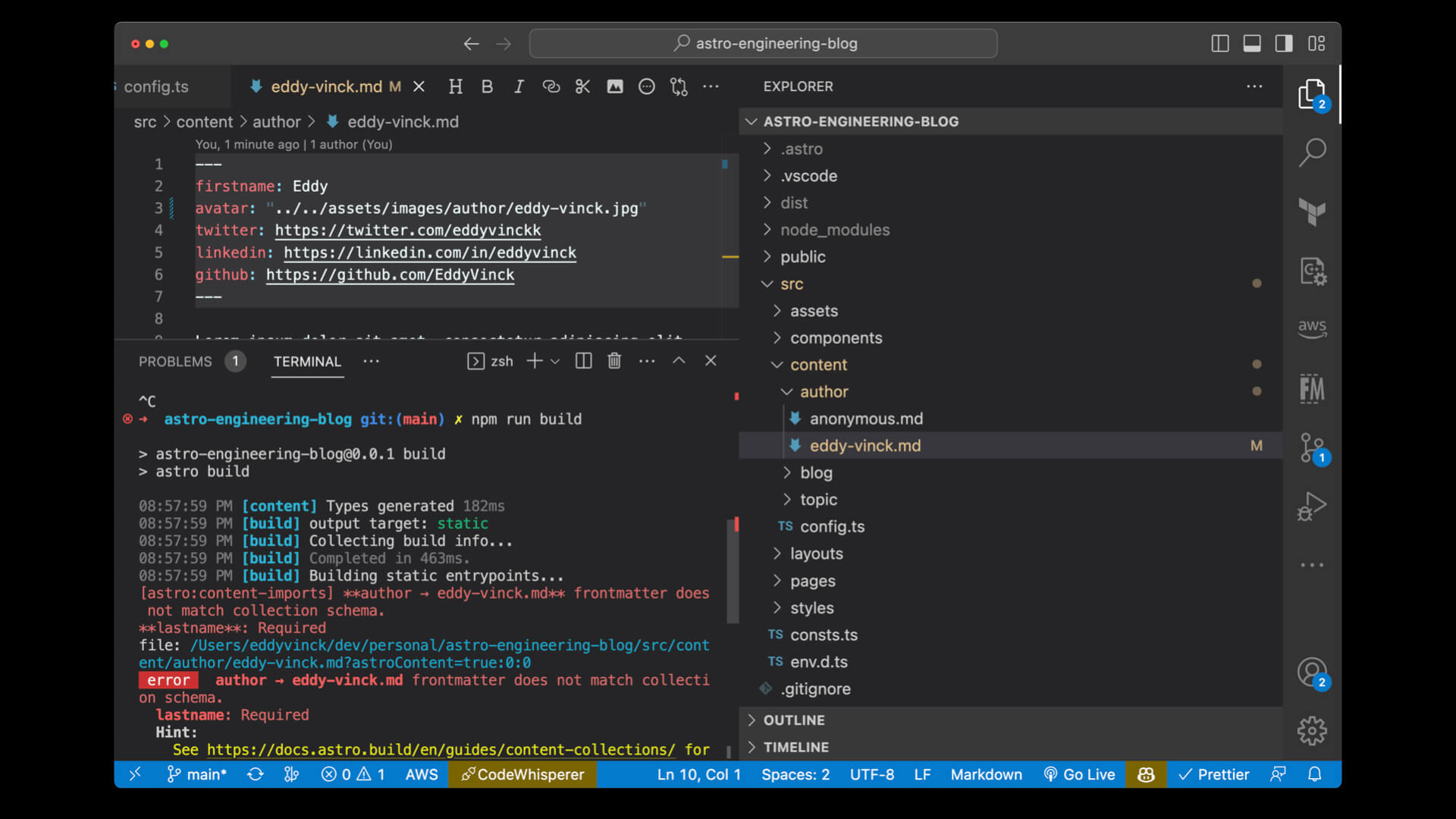Kill terminal using the trash icon

click(614, 362)
